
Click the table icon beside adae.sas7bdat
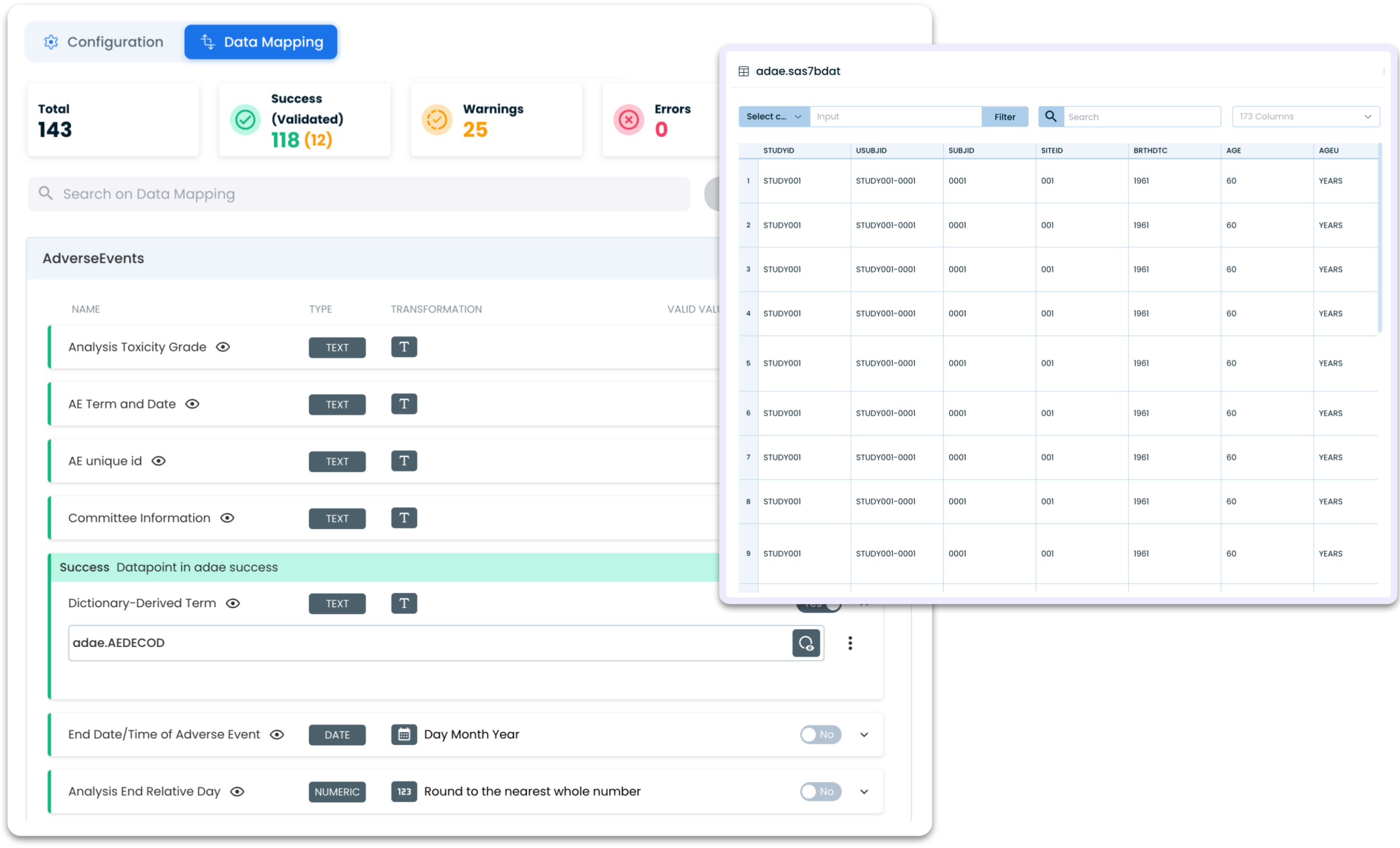click(744, 71)
